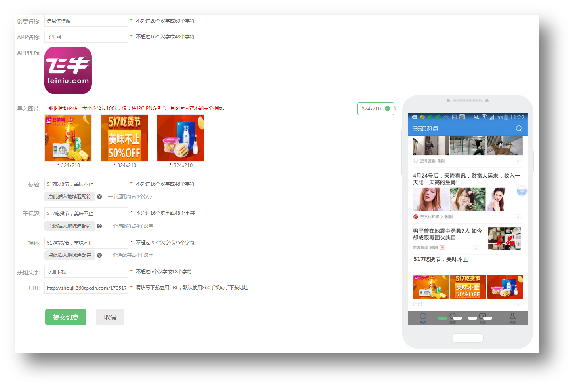Tap the news thumbnail with red characters in the feed
576x391 pixels.
[x=504, y=238]
